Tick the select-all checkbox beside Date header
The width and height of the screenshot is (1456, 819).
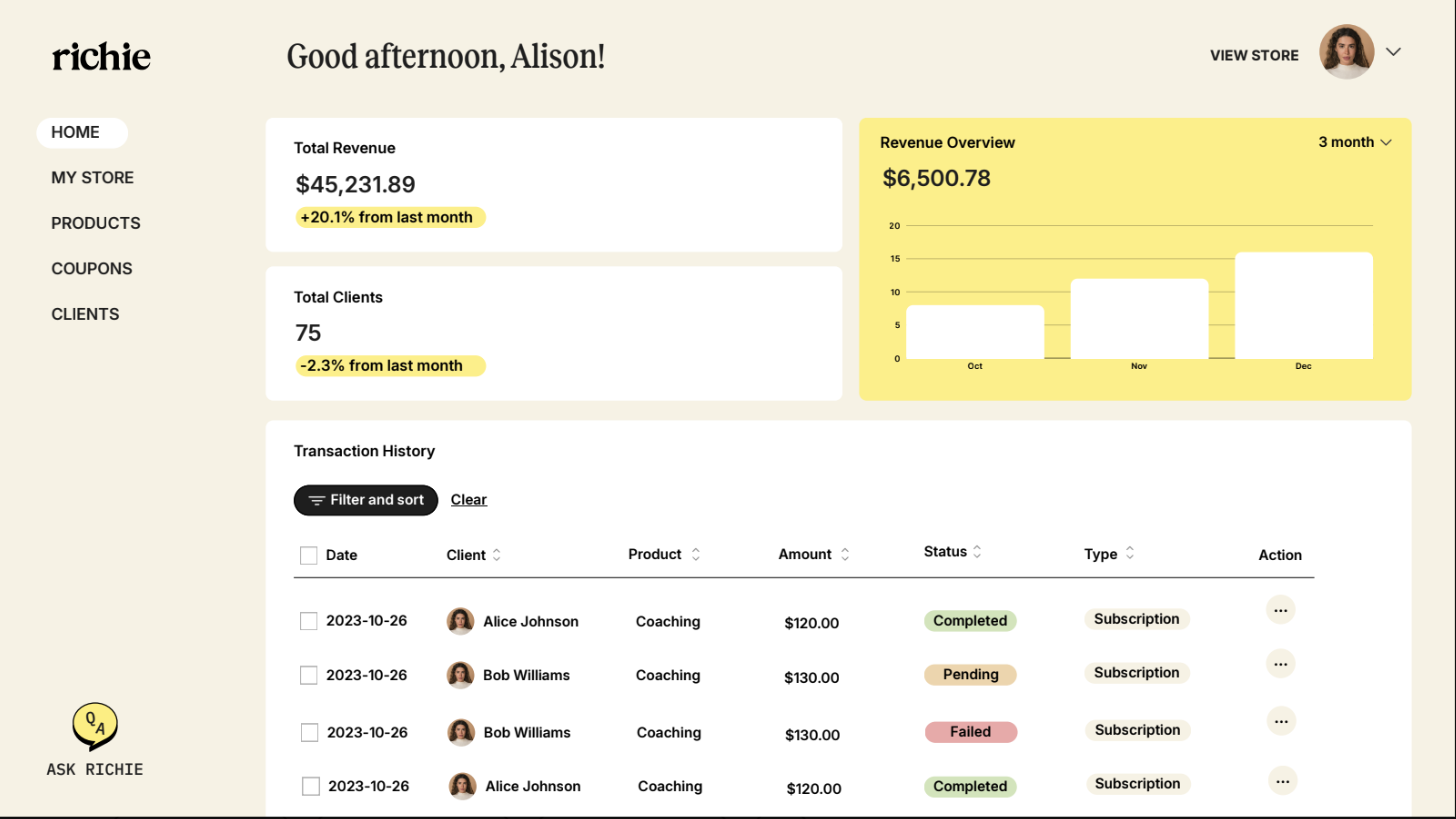pos(309,555)
